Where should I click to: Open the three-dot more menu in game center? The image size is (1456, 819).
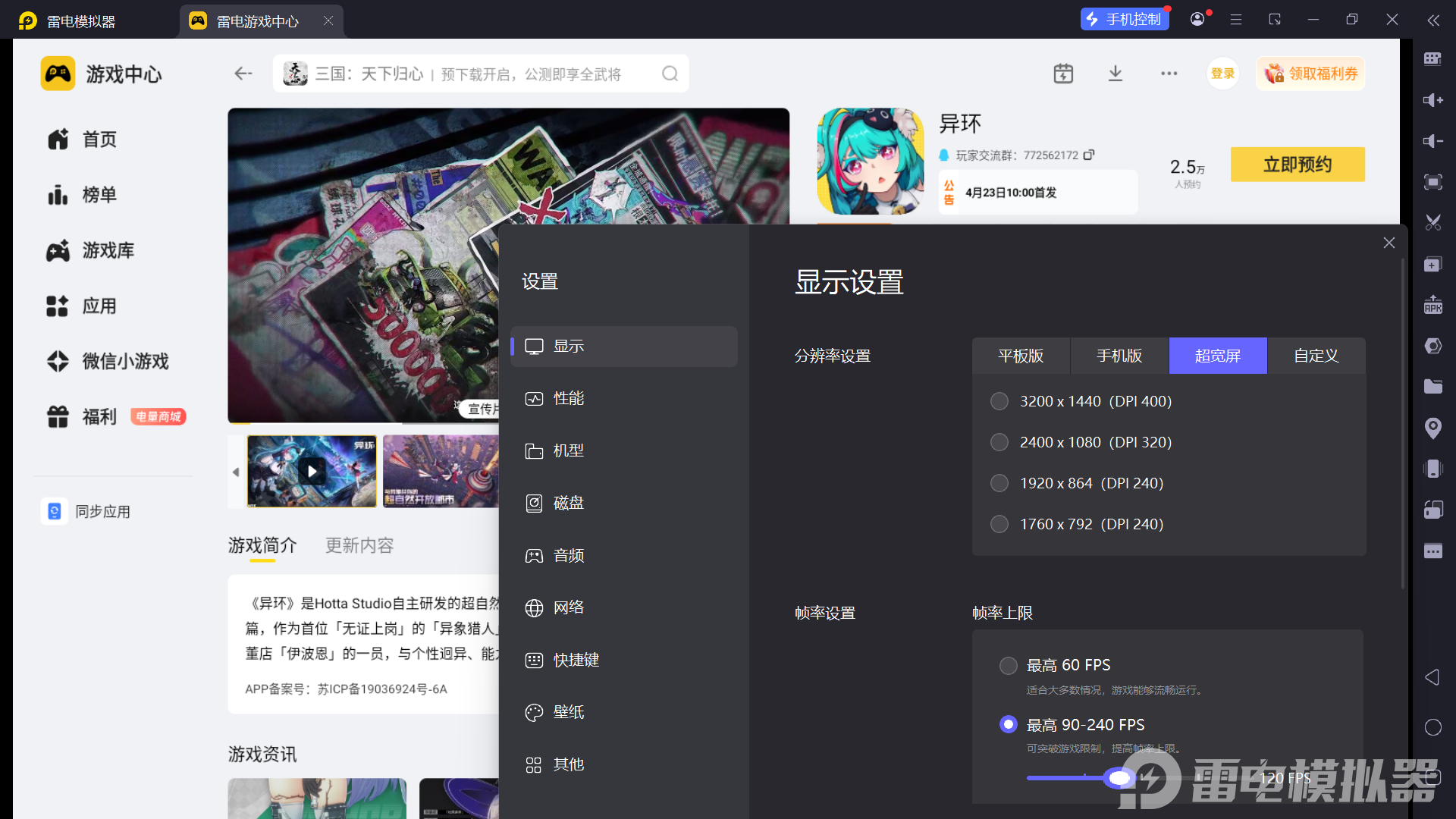point(1169,74)
